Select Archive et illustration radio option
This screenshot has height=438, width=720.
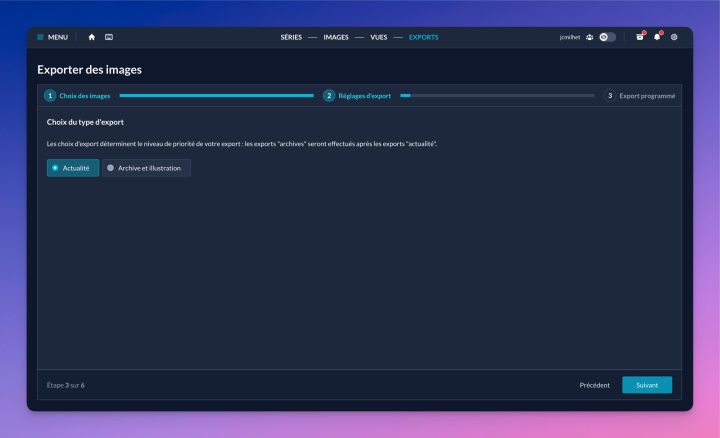[146, 168]
